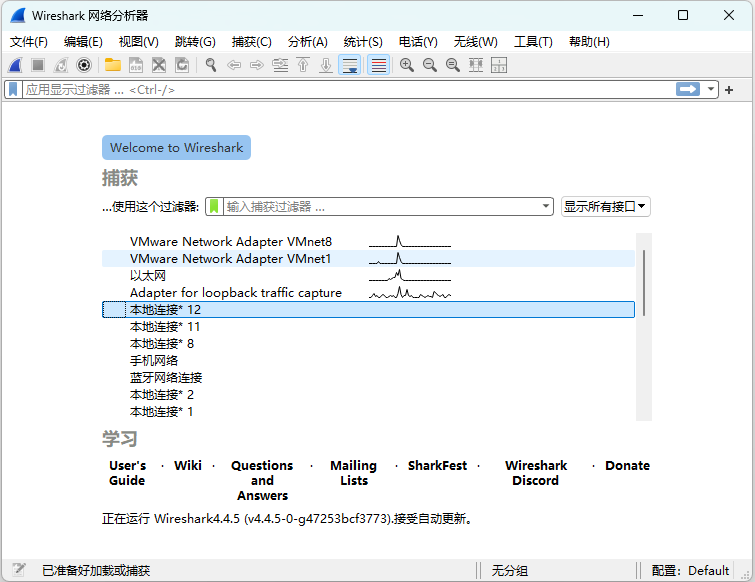Click the green capture filter bookmark icon
The height and width of the screenshot is (582, 755).
pyautogui.click(x=214, y=207)
